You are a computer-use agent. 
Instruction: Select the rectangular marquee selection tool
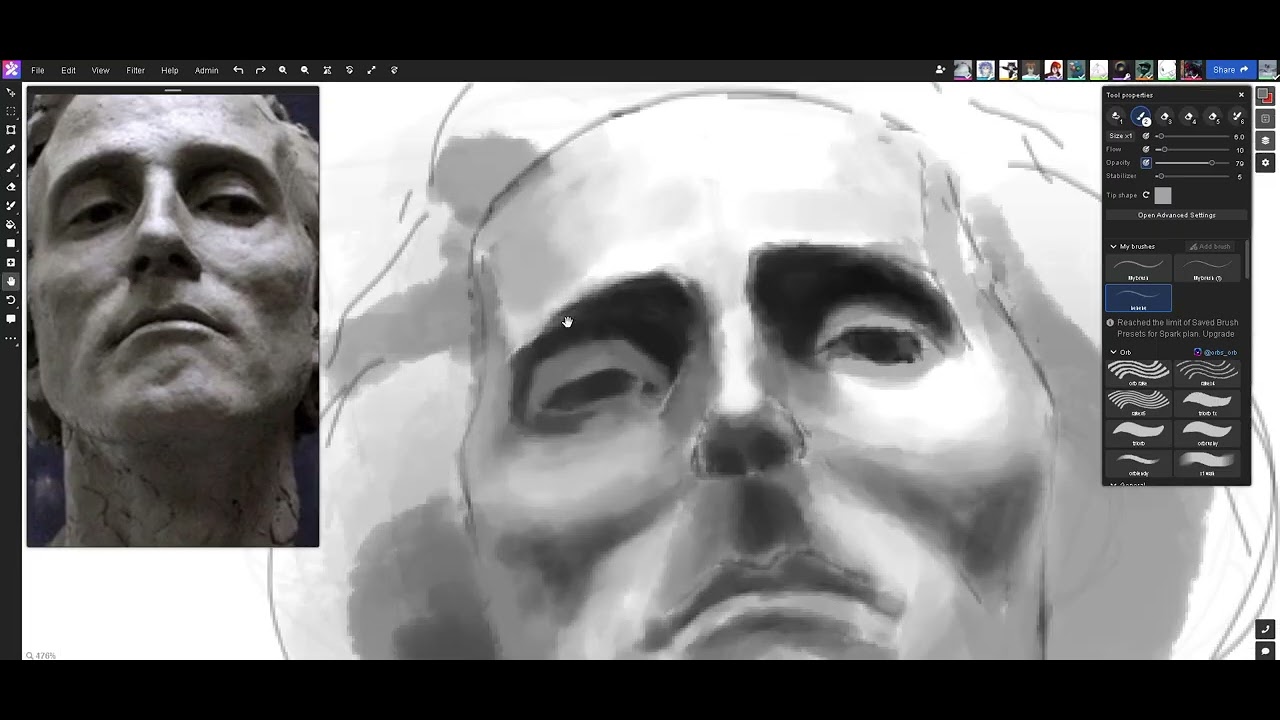(11, 111)
